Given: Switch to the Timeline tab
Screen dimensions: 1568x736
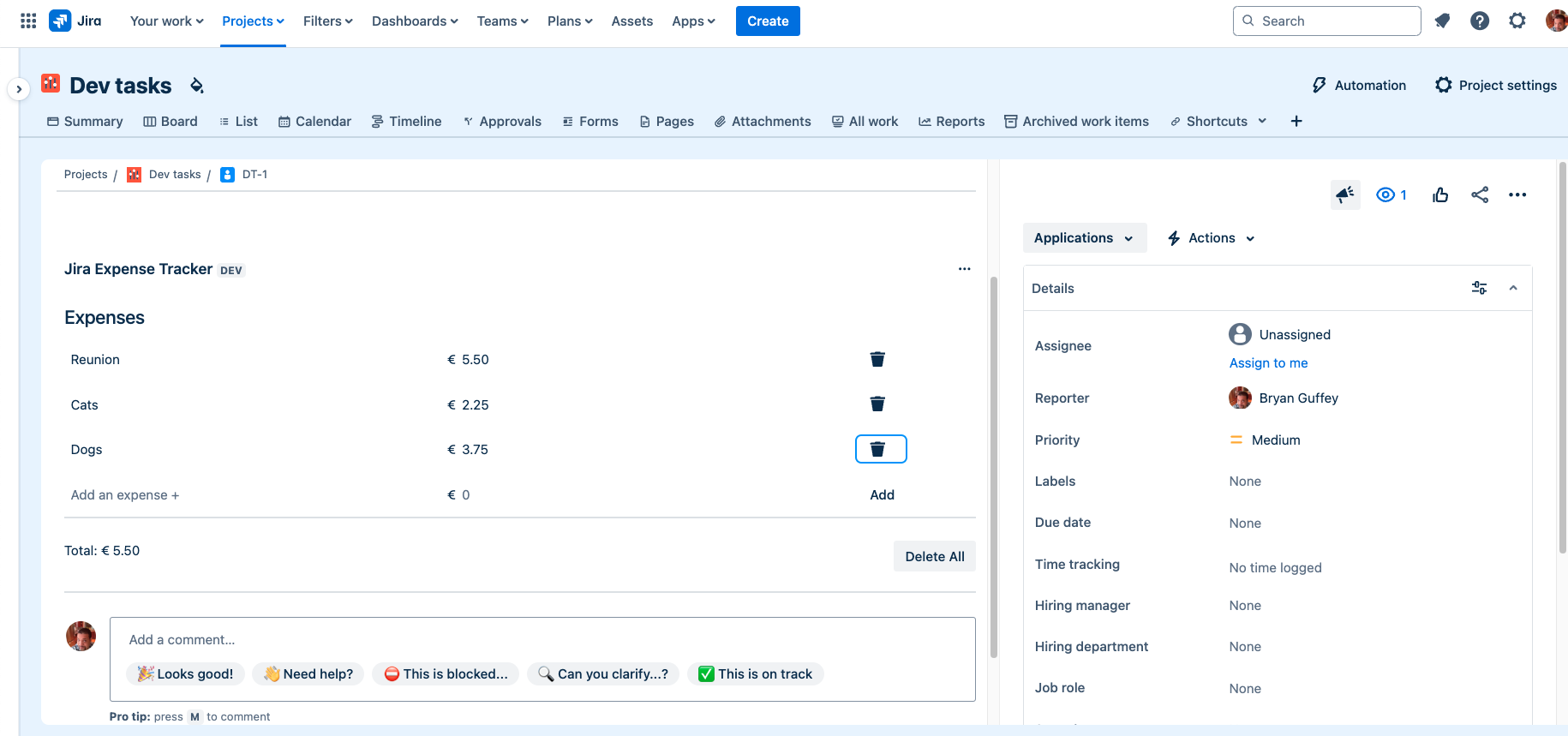Looking at the screenshot, I should click(406, 121).
